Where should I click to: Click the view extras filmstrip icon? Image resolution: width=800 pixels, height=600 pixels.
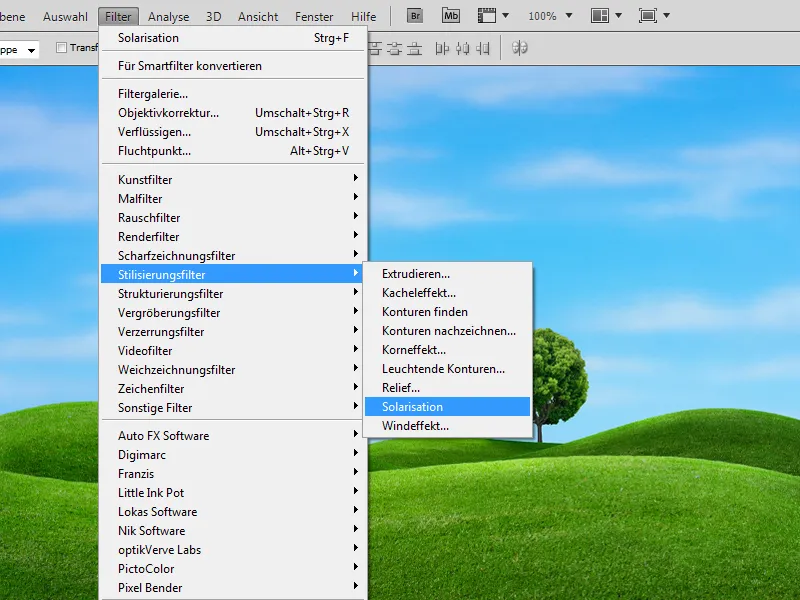[487, 16]
